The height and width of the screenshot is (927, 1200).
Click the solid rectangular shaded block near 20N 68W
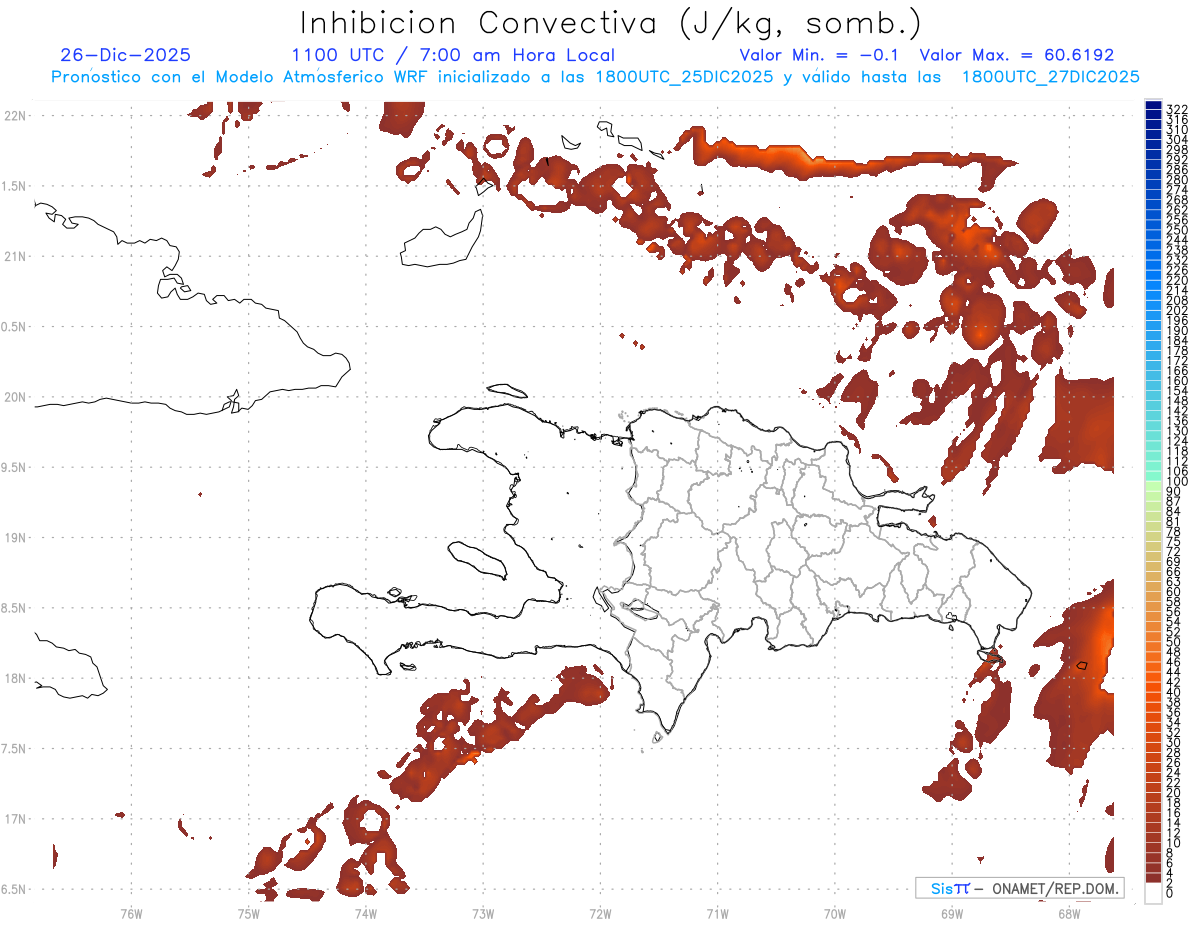[x=1080, y=423]
